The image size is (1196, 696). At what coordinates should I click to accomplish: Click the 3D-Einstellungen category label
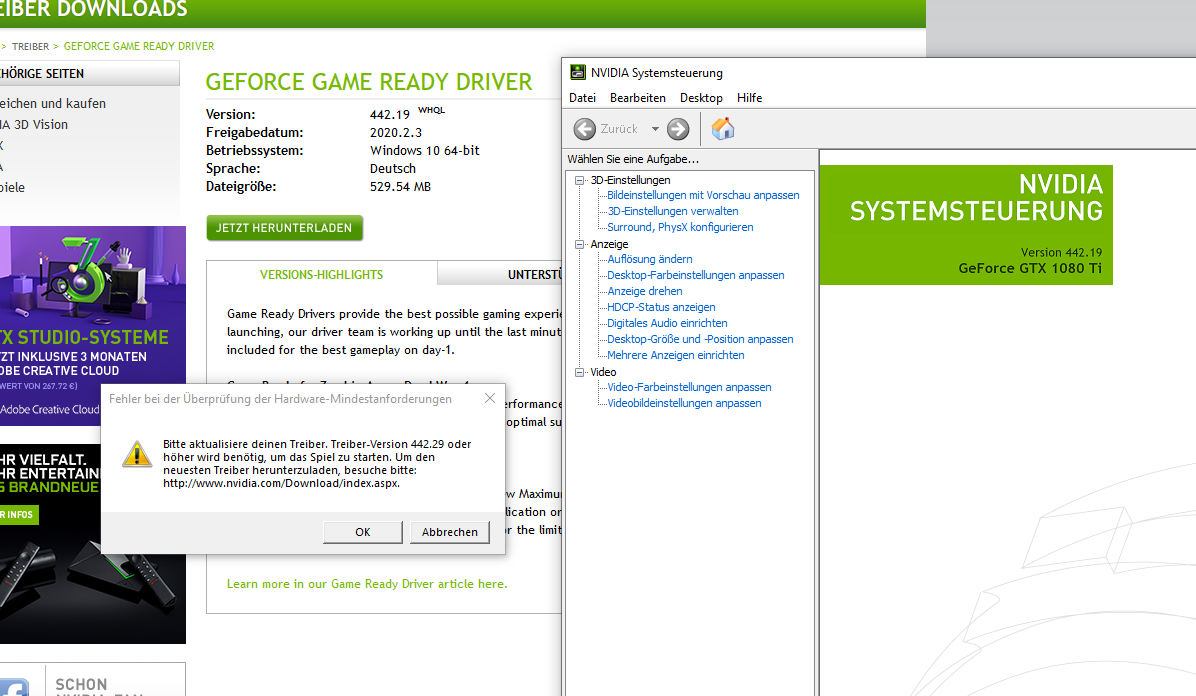tap(631, 180)
